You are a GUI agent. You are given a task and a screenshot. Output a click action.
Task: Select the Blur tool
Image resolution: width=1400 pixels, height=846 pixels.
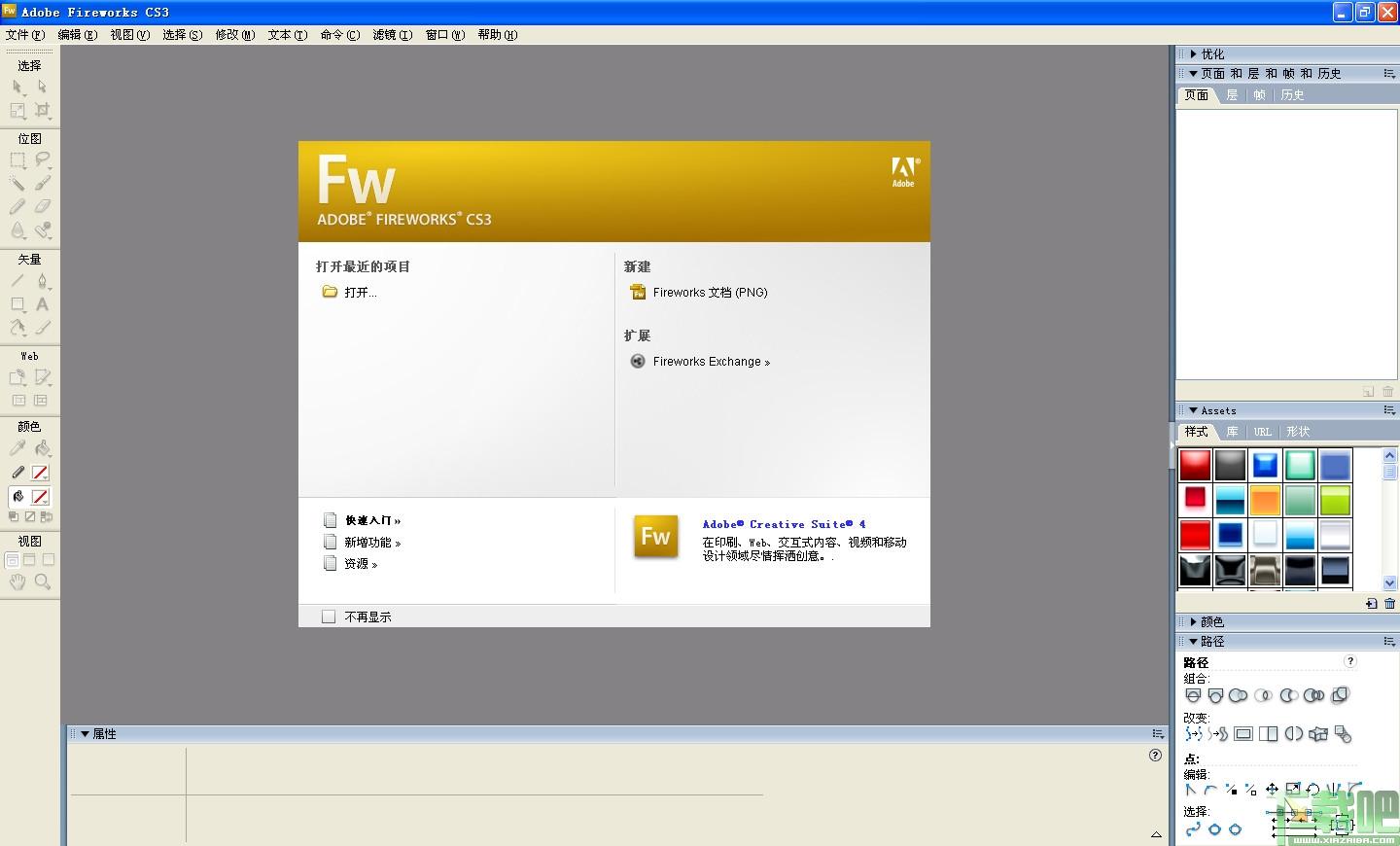point(17,230)
